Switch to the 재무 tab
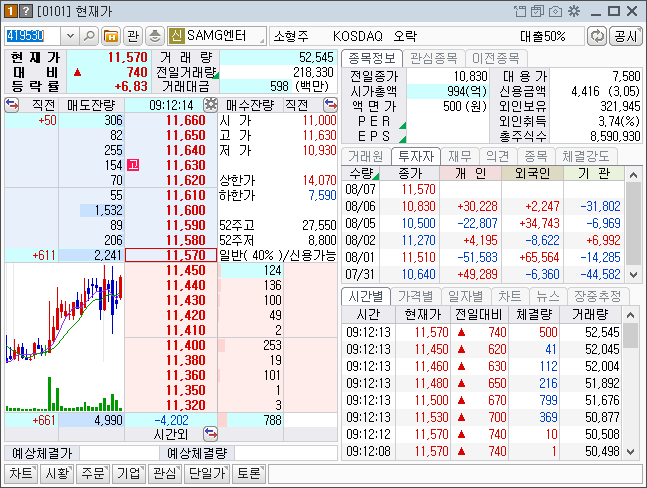 460,156
